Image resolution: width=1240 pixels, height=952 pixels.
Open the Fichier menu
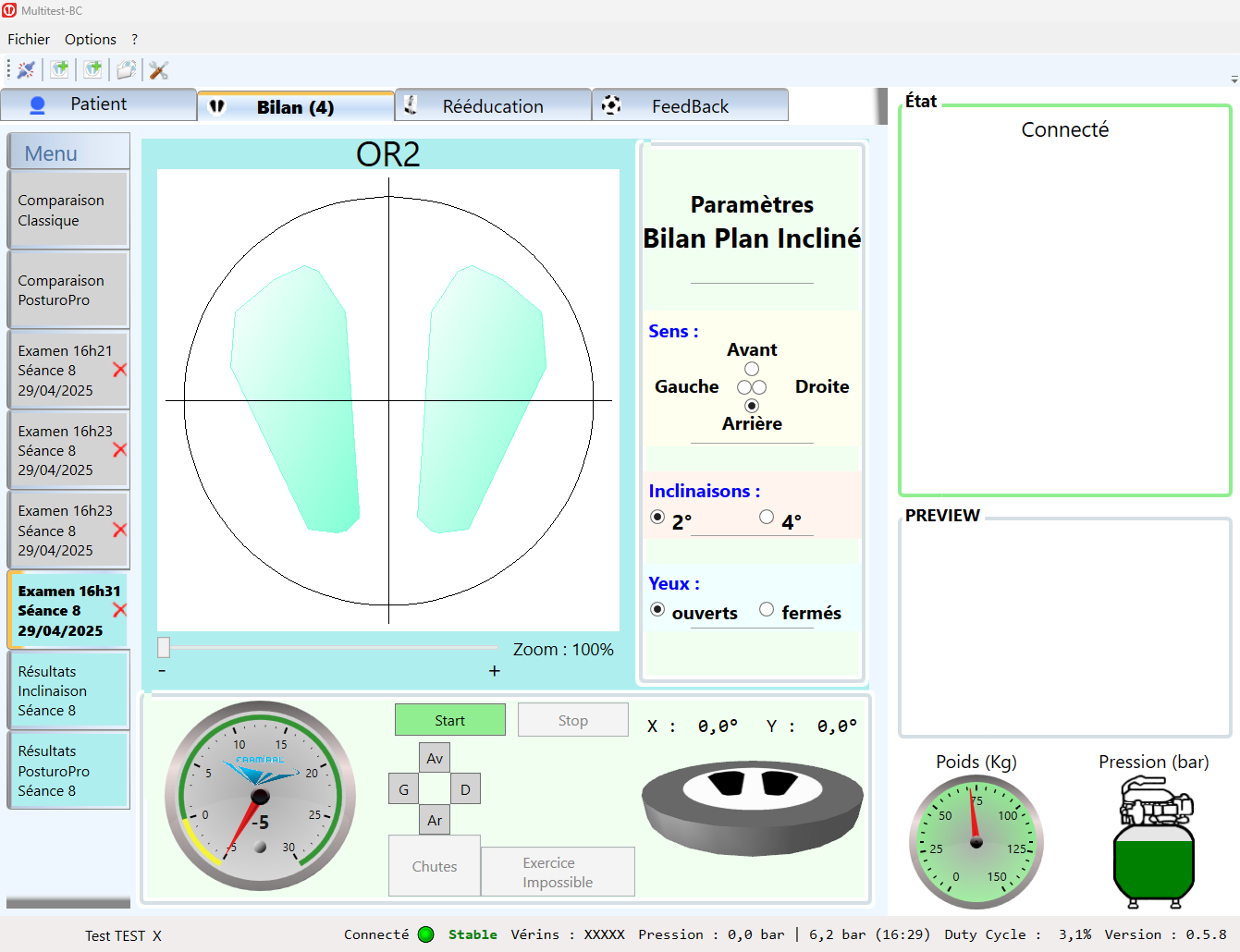(x=29, y=39)
